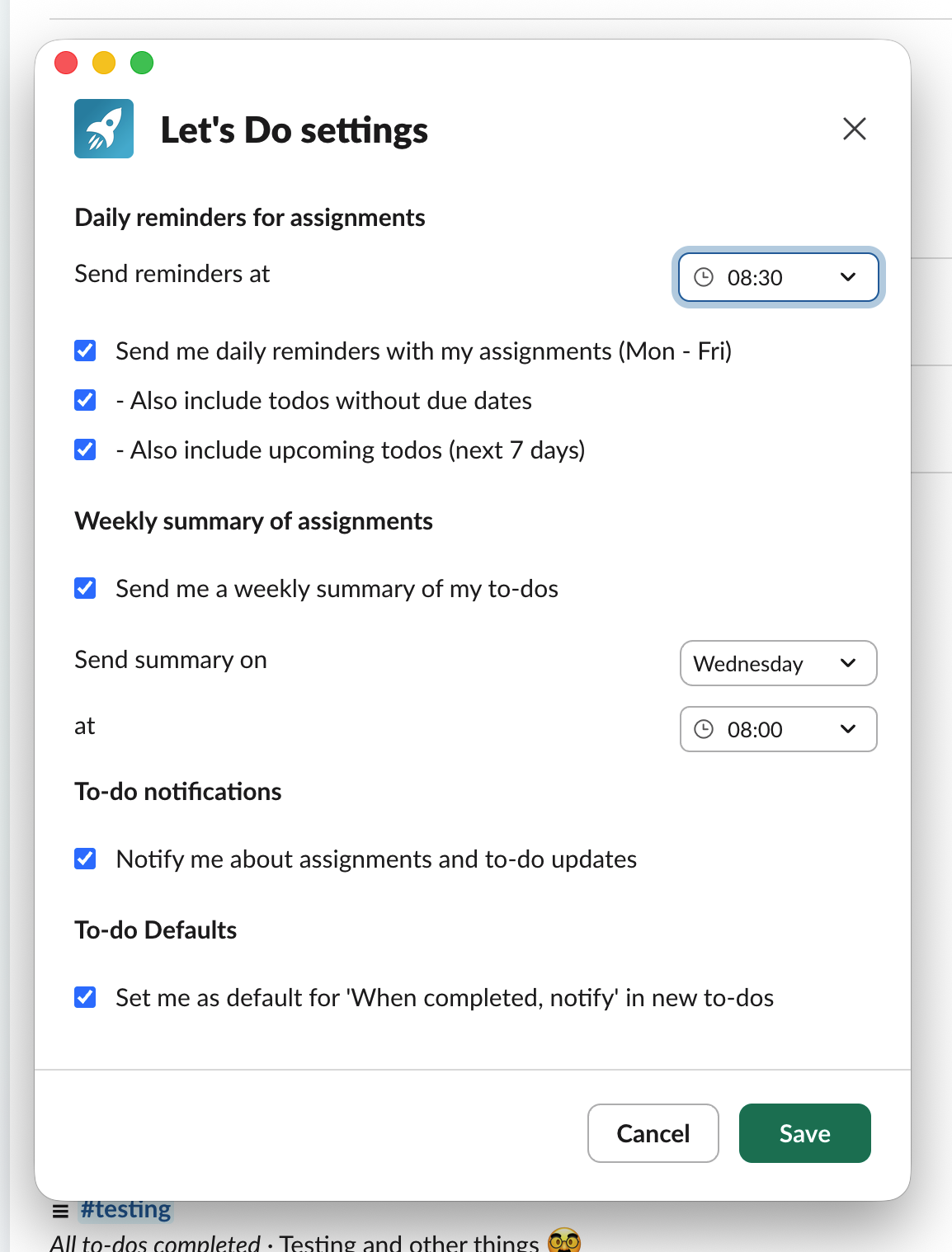
Task: Close the Let's Do settings dialog with the X
Action: coord(855,129)
